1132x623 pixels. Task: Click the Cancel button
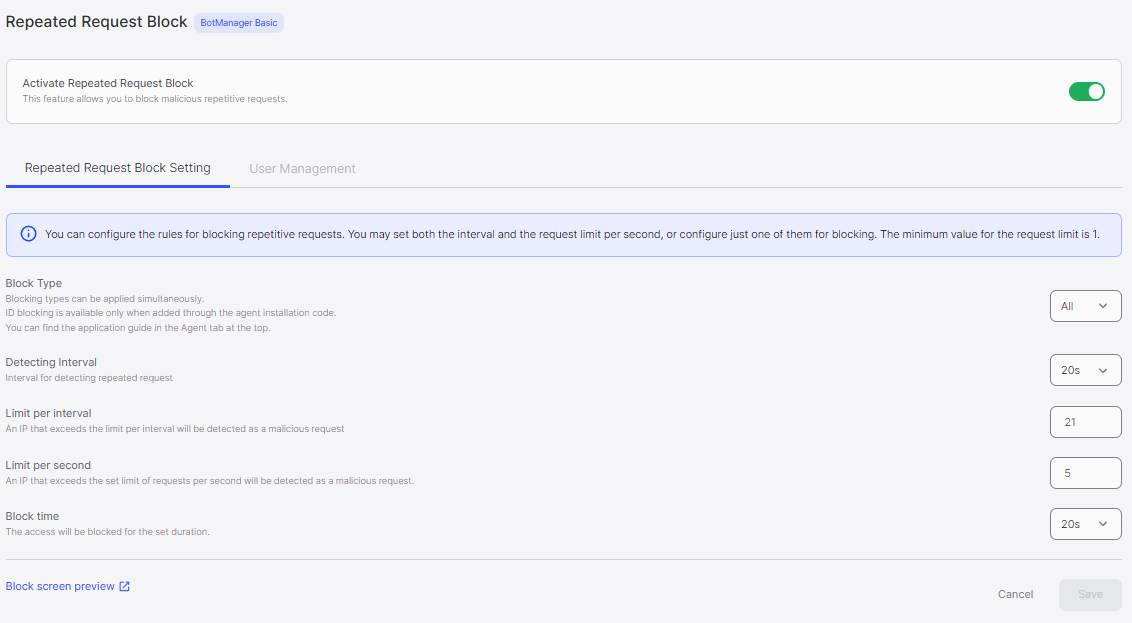point(1015,594)
